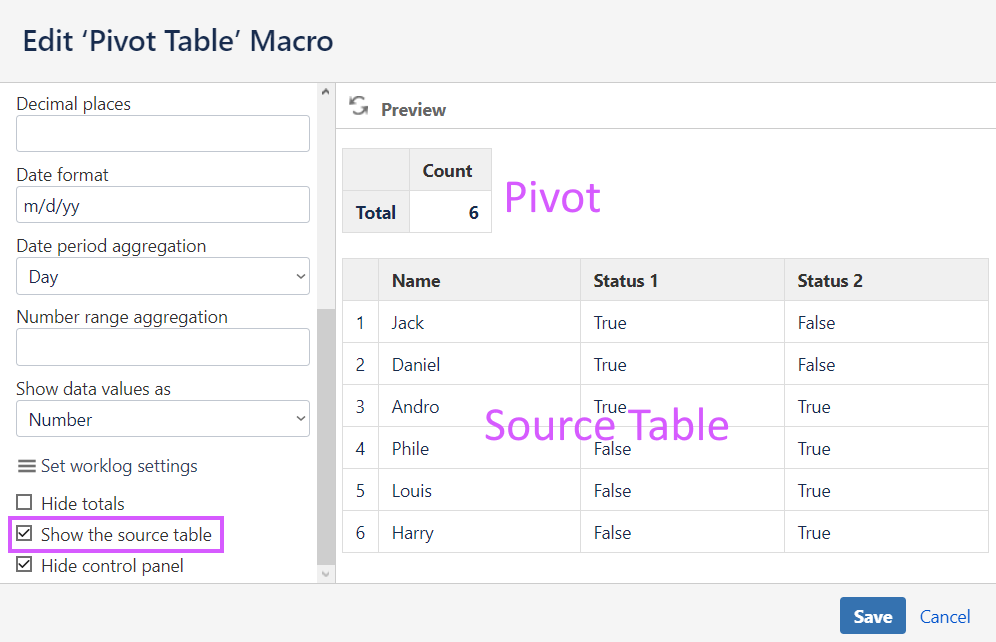Viewport: 996px width, 642px height.
Task: Click the Name column header
Action: point(414,280)
